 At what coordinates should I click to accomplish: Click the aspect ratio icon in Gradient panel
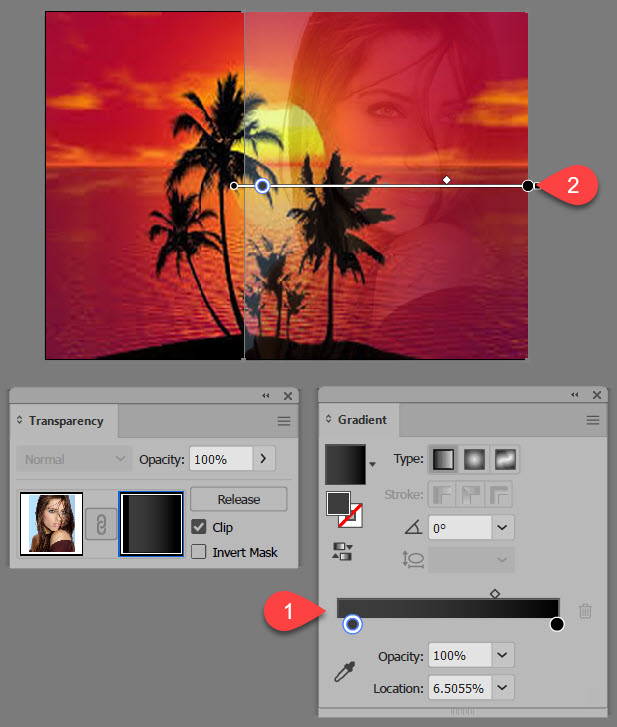click(x=413, y=559)
